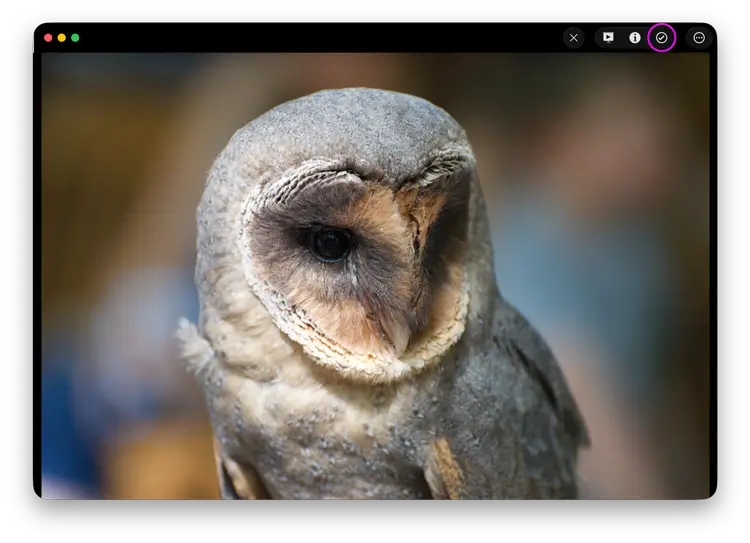Screen dimensions: 750x543
Task: Click the white tuft on owl's shoulder
Action: tap(193, 343)
